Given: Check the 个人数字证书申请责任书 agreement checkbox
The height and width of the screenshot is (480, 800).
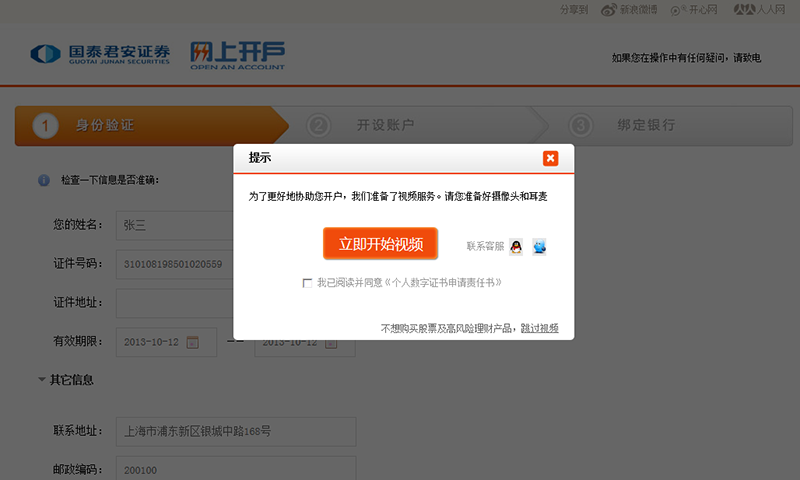Looking at the screenshot, I should click(307, 283).
